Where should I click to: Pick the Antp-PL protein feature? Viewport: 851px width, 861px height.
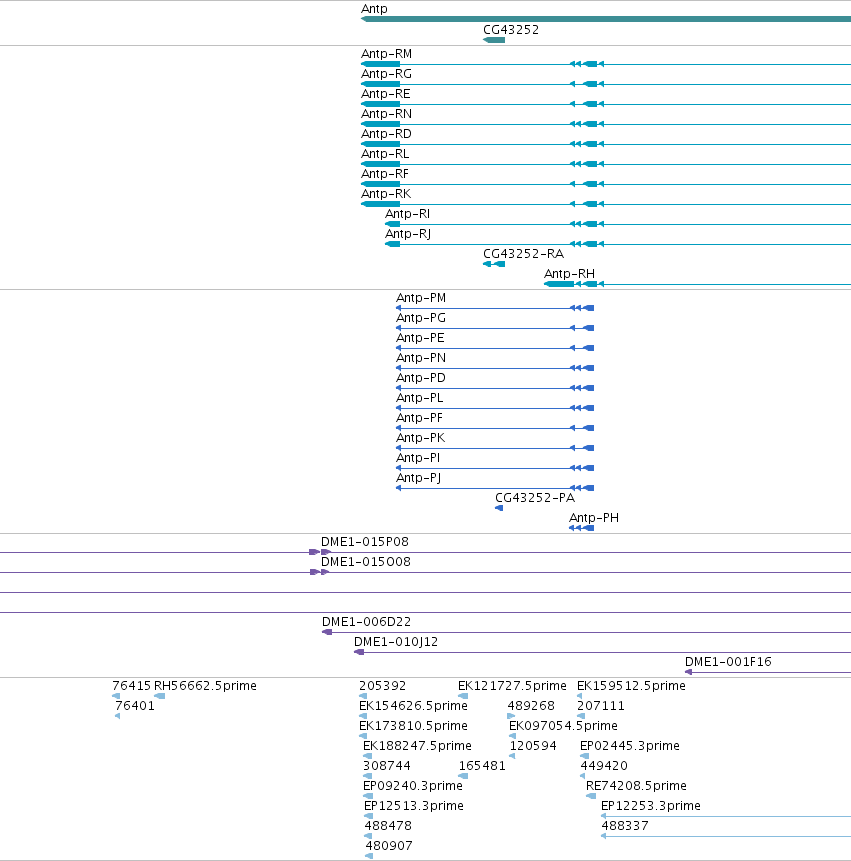tap(419, 398)
